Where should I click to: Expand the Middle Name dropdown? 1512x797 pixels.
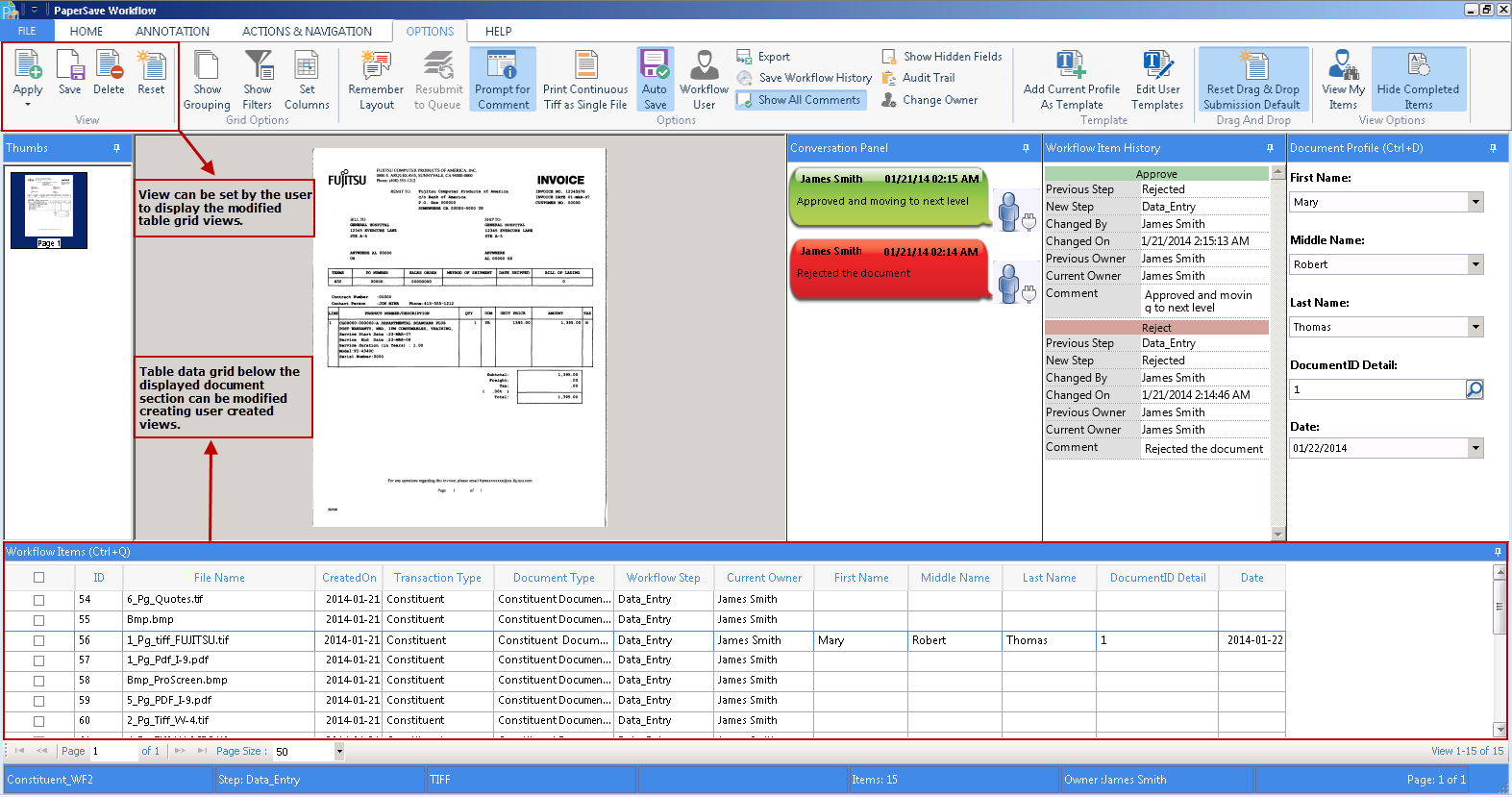(1475, 264)
